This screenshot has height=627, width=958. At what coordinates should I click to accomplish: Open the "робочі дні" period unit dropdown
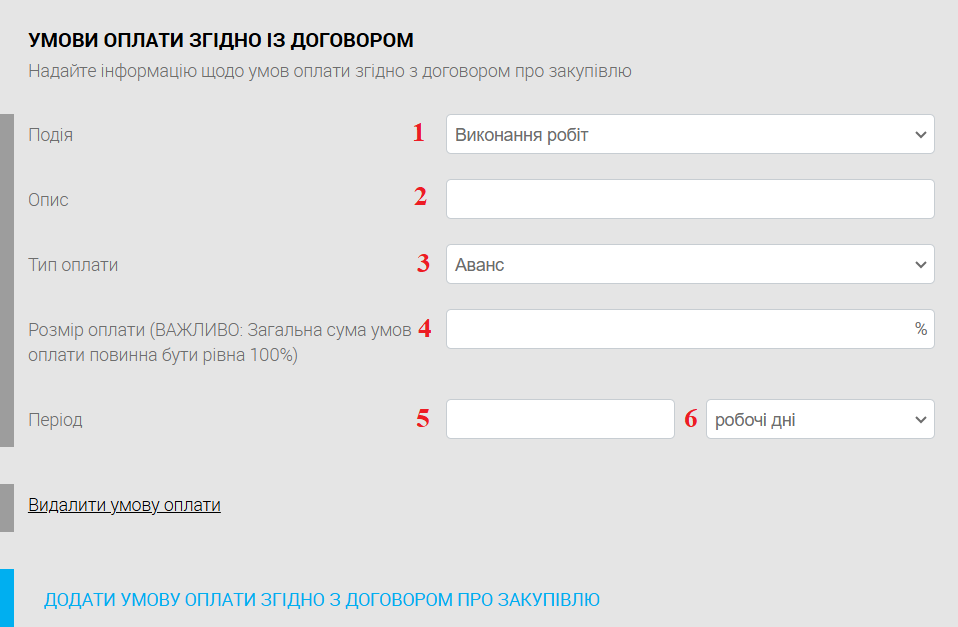pos(820,419)
